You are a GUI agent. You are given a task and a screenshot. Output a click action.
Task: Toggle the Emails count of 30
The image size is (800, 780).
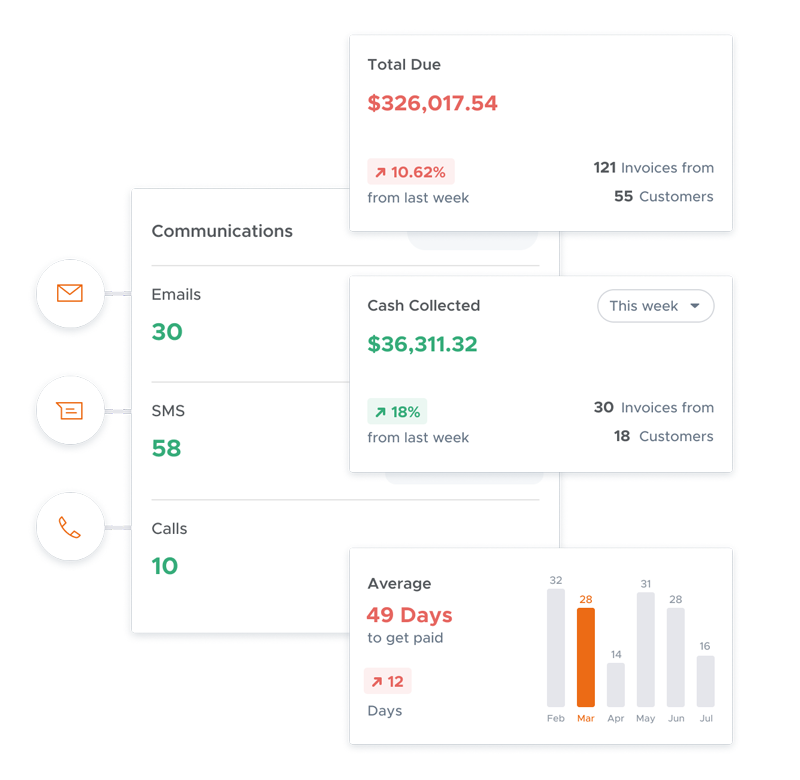tap(166, 331)
